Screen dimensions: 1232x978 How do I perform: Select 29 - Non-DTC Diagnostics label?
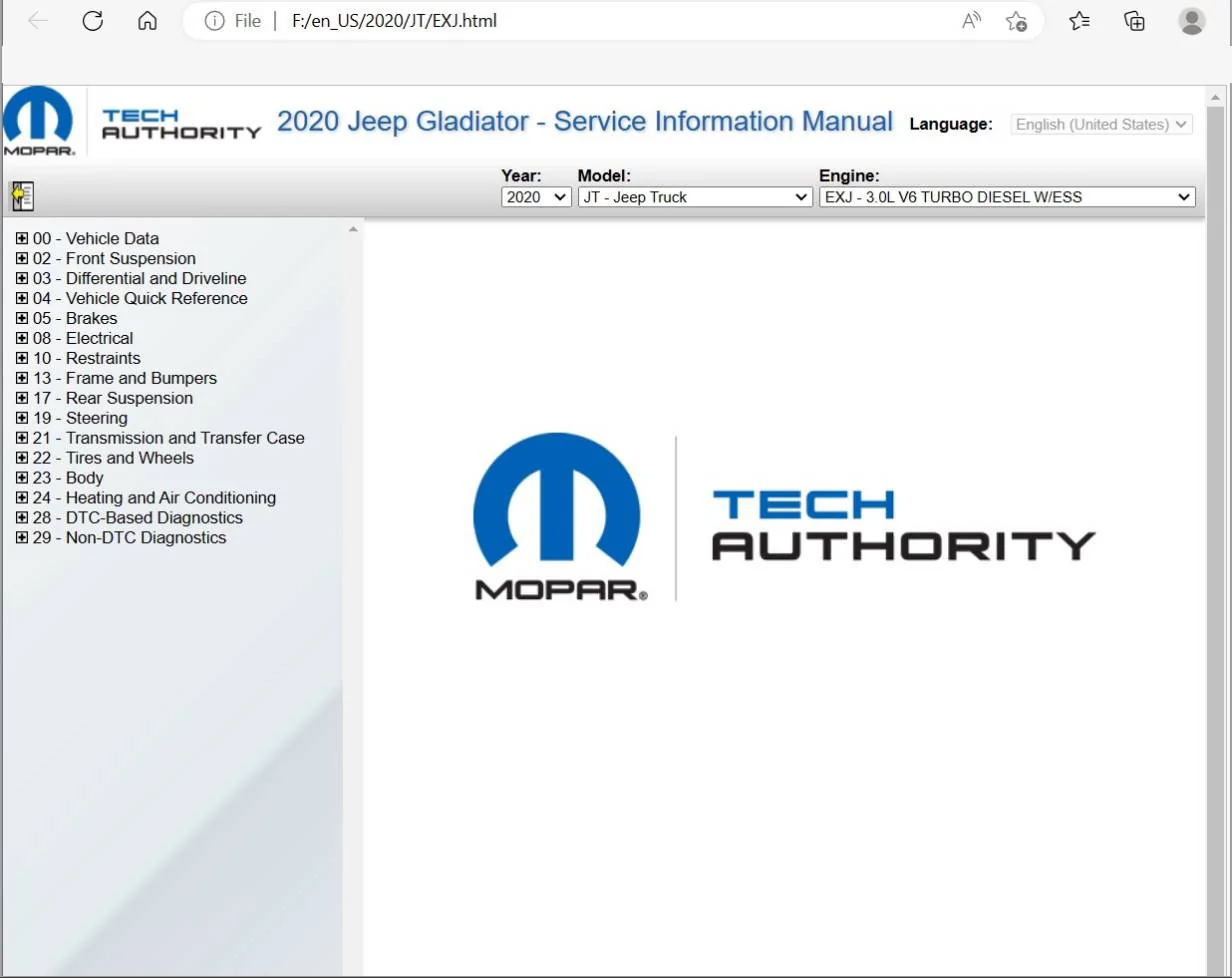pos(130,538)
